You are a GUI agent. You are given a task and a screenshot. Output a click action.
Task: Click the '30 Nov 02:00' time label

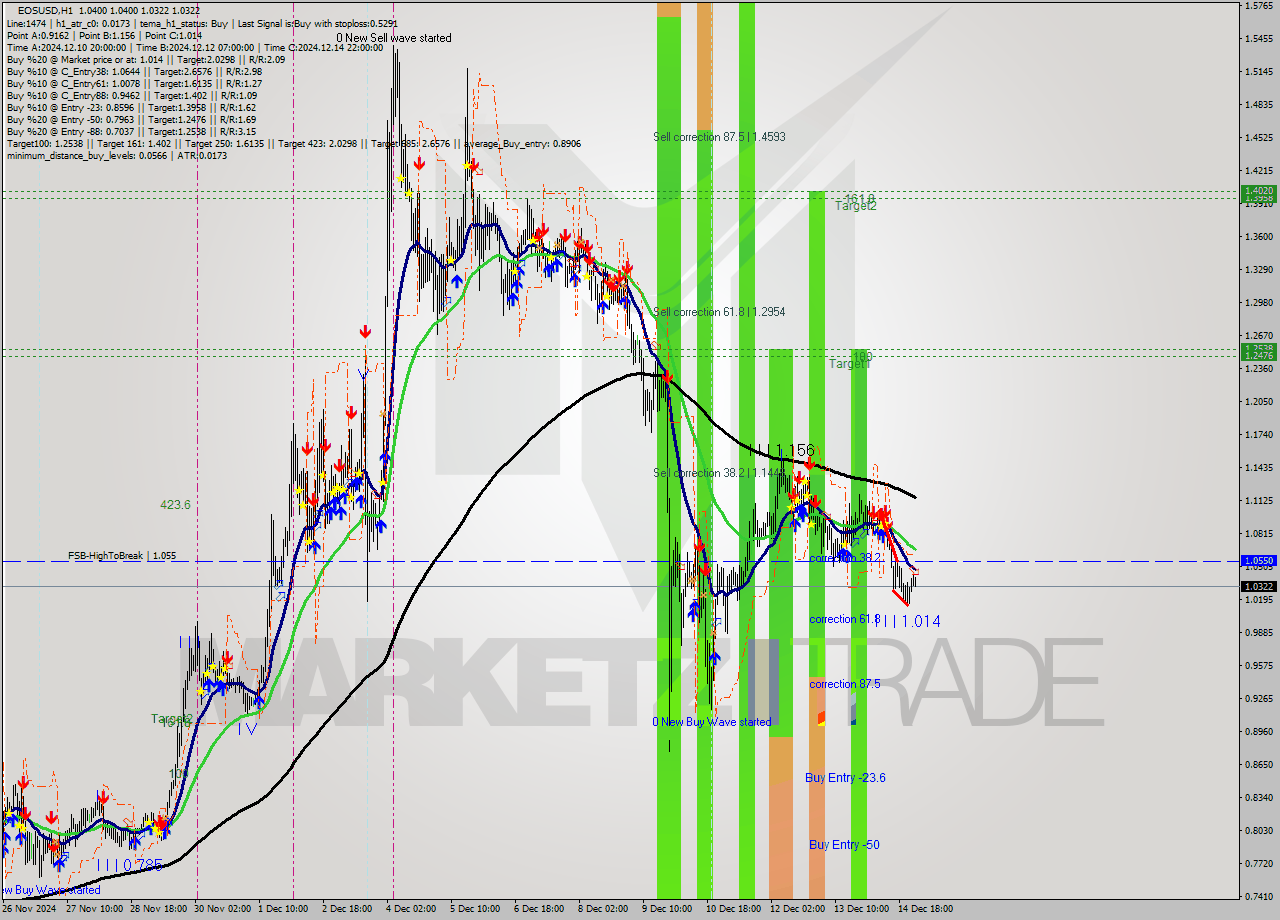pyautogui.click(x=224, y=910)
